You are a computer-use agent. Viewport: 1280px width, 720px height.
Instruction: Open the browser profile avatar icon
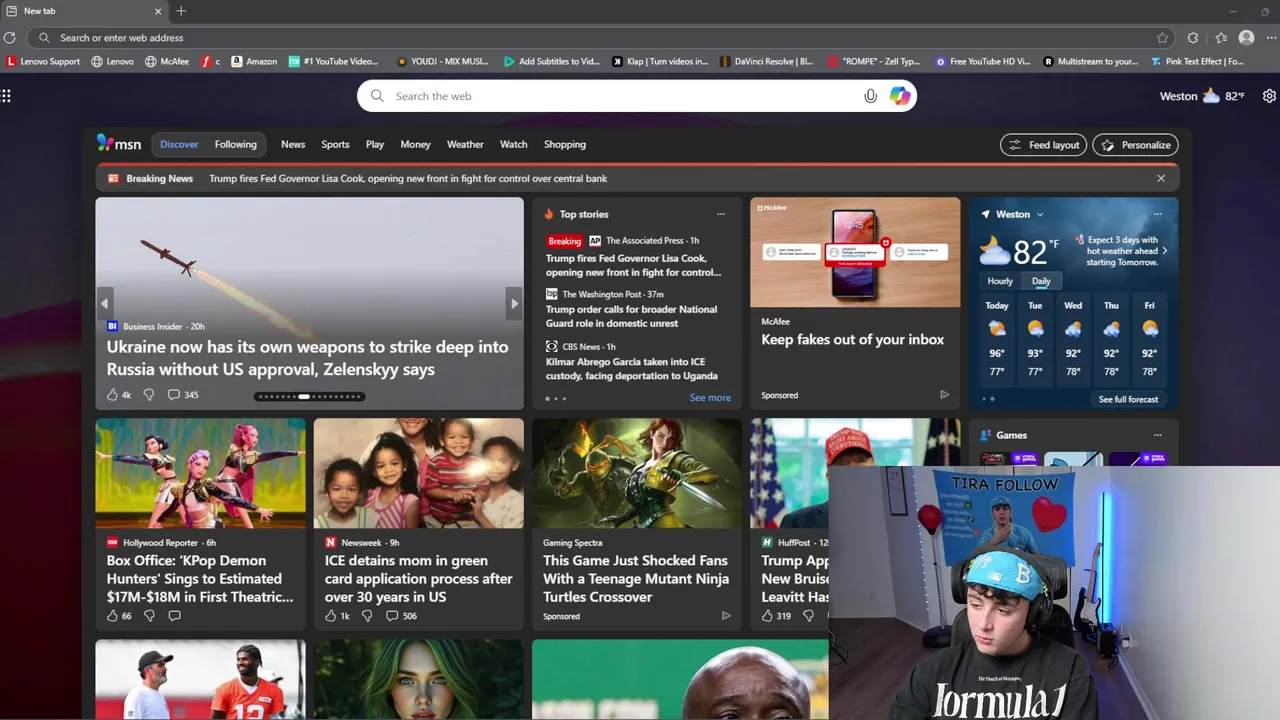(1246, 38)
